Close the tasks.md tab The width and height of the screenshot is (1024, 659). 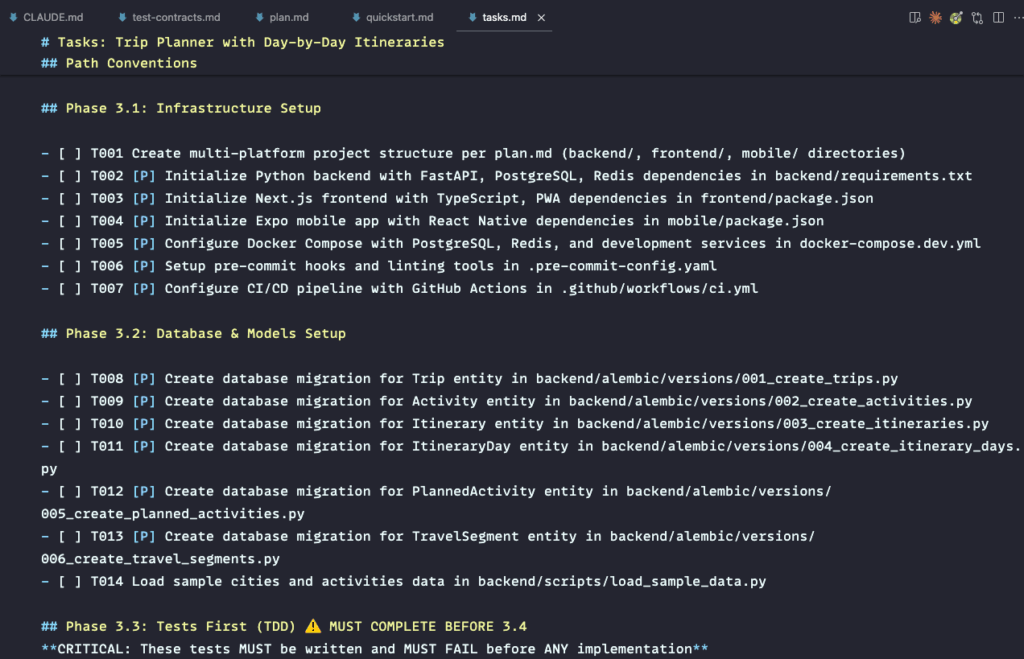tap(541, 18)
